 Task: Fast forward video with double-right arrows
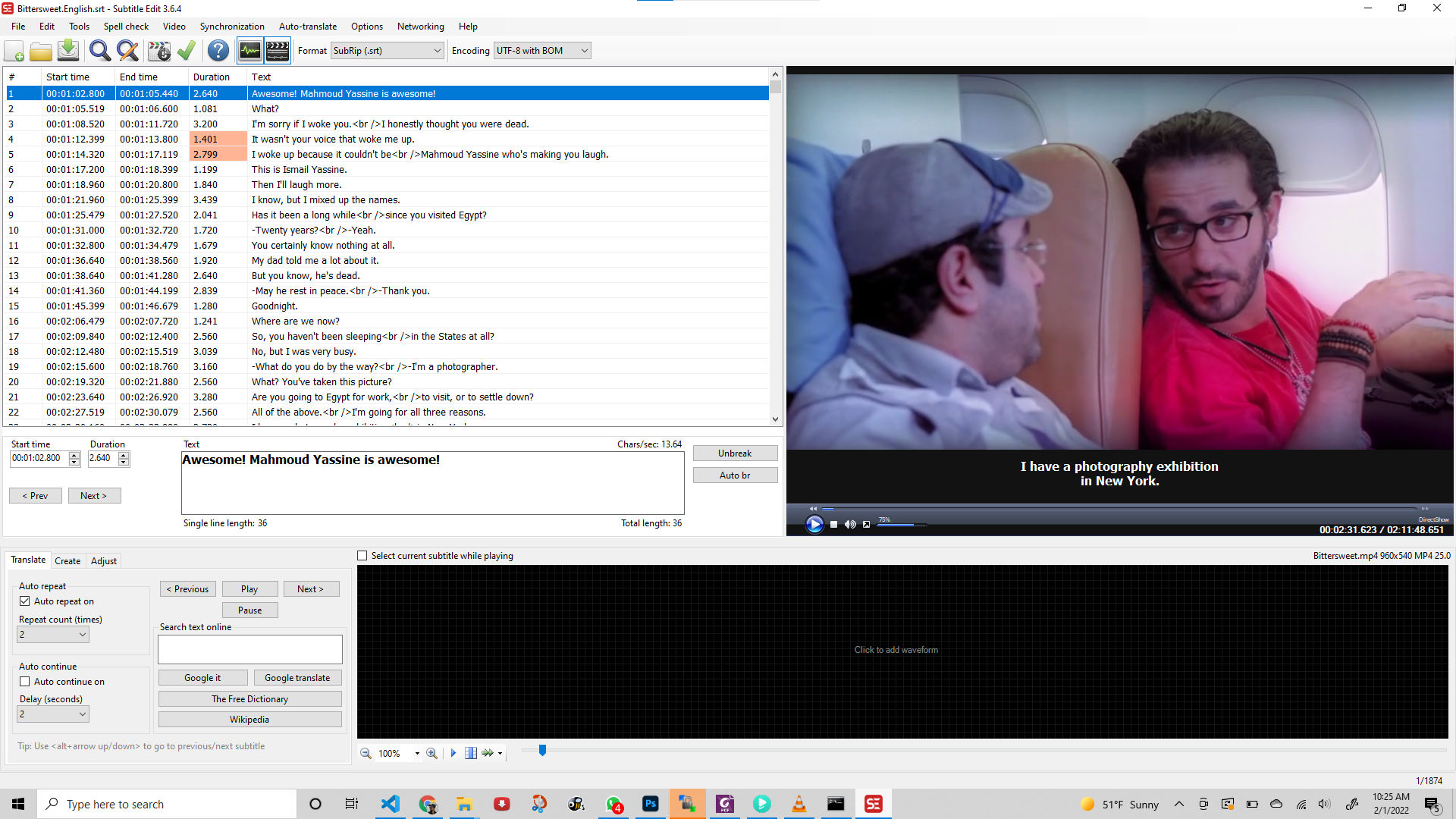pos(1425,509)
